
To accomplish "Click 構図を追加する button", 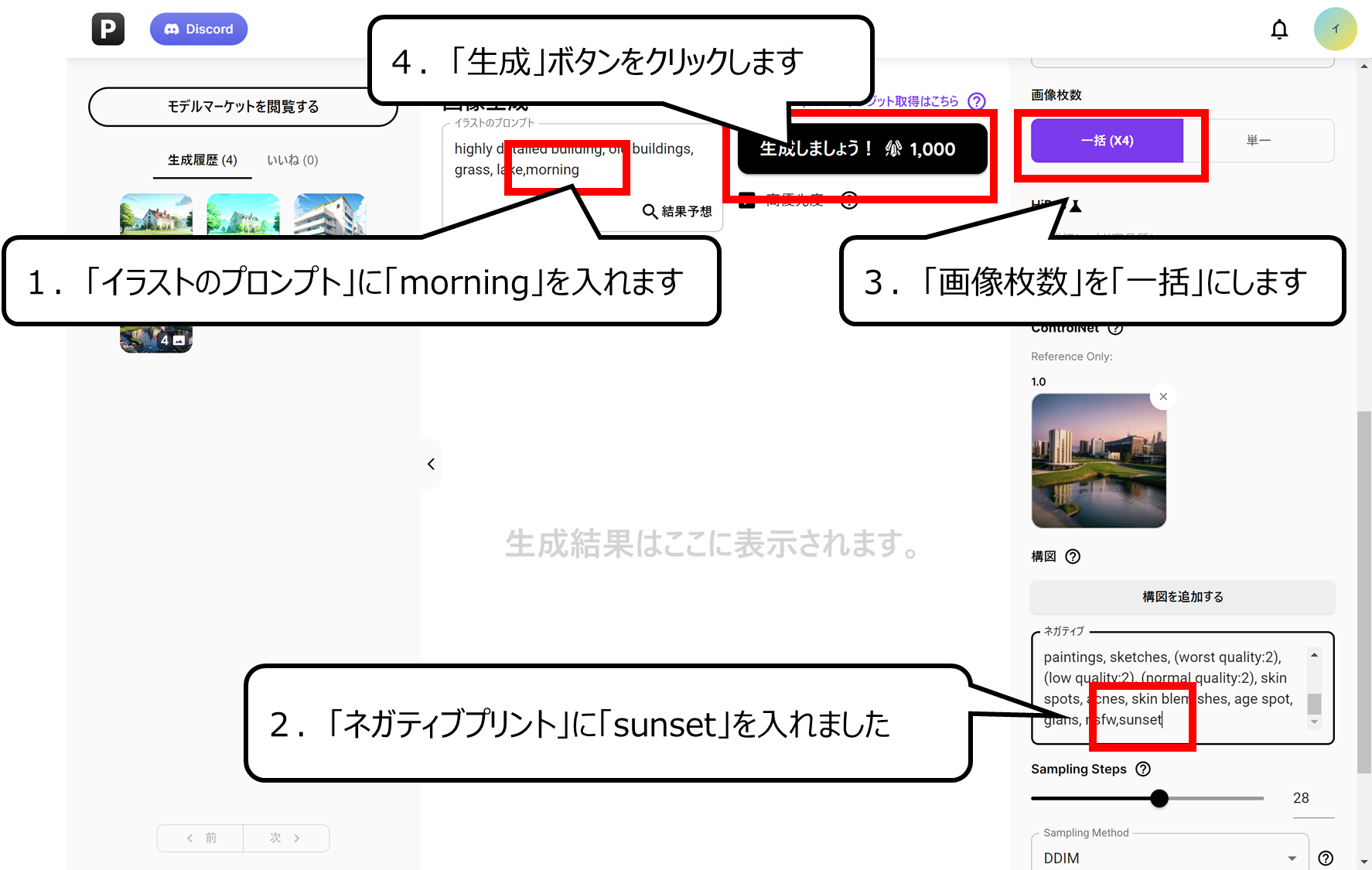I will (1183, 597).
